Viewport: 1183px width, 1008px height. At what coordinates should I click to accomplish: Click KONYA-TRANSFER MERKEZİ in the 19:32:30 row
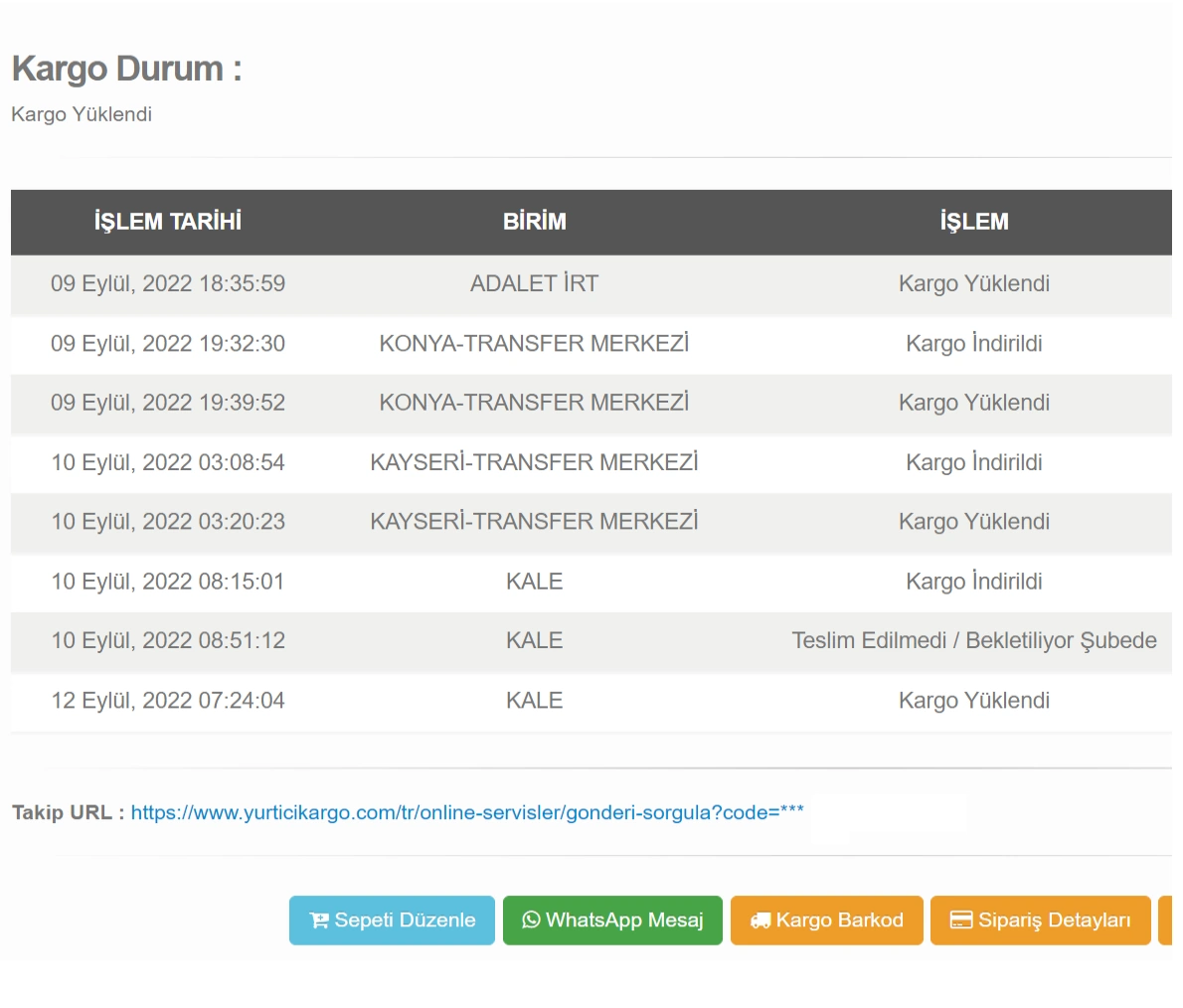[x=534, y=343]
